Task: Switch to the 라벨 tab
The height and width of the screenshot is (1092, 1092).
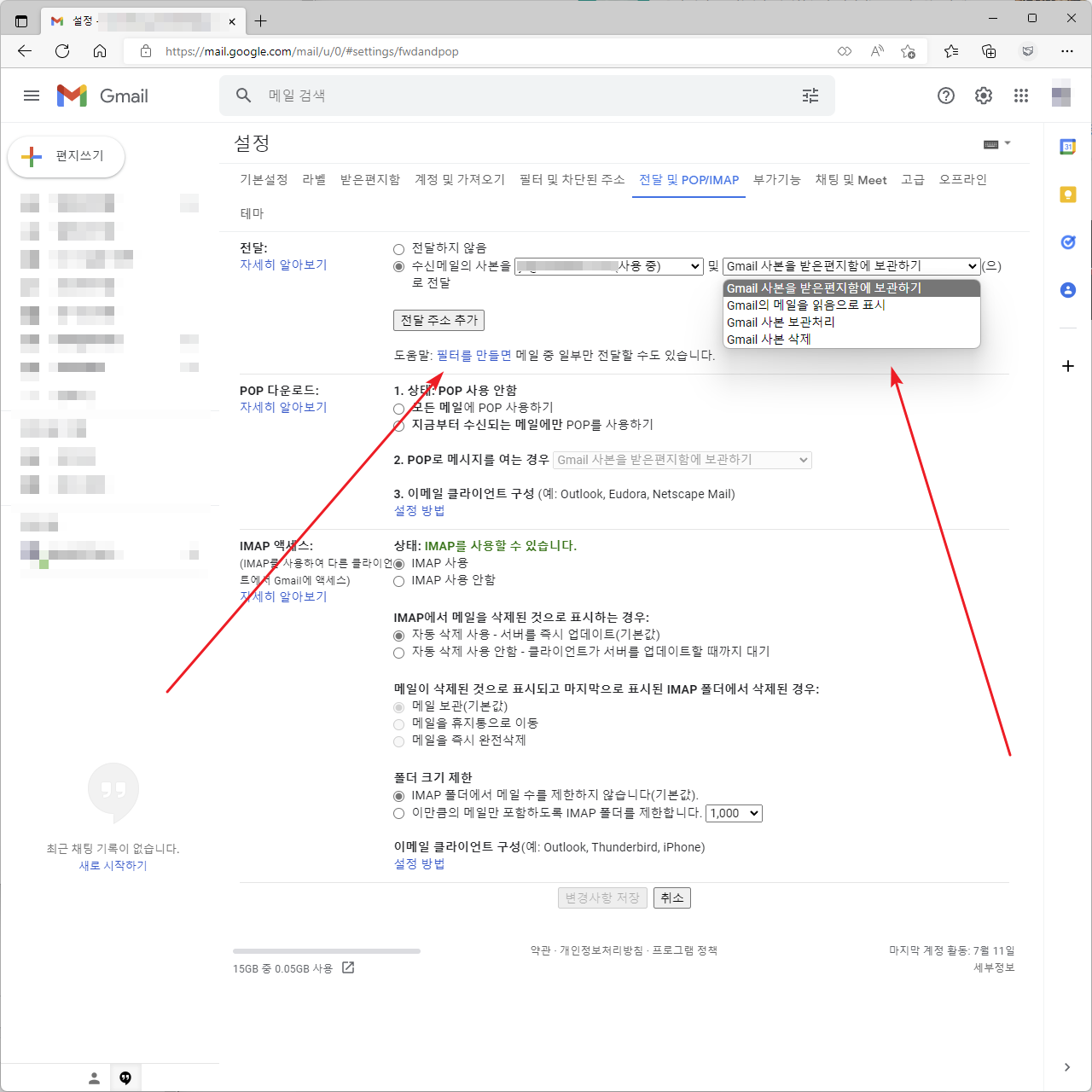Action: point(314,179)
